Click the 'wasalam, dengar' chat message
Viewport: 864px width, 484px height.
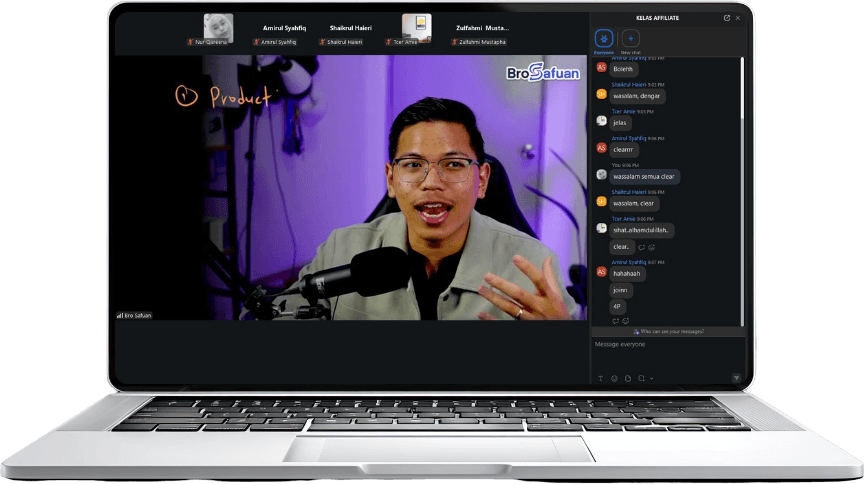(x=636, y=96)
